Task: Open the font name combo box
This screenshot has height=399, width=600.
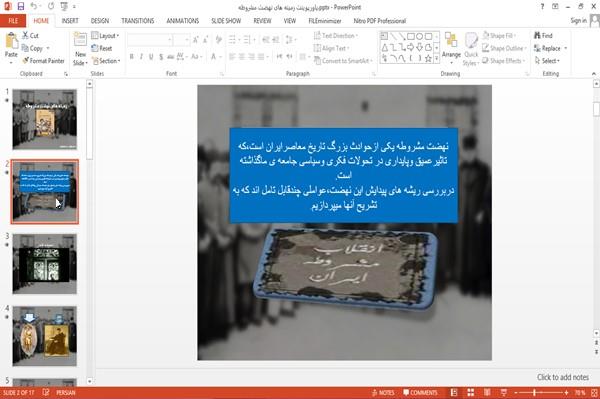Action: pos(150,39)
